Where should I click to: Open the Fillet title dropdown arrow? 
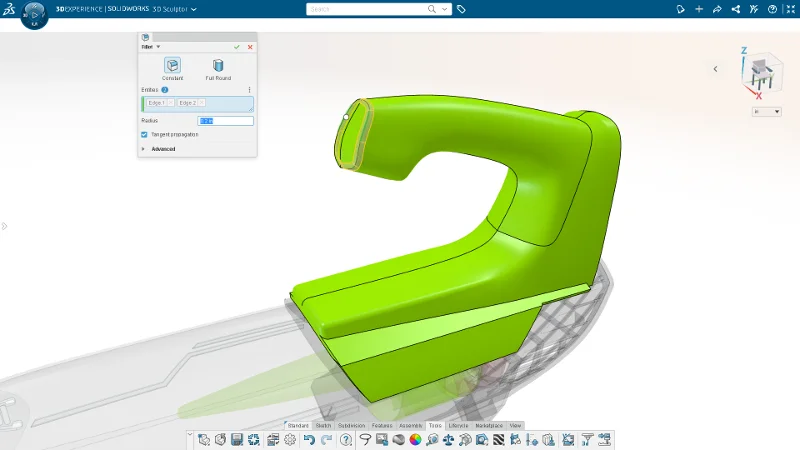[158, 47]
